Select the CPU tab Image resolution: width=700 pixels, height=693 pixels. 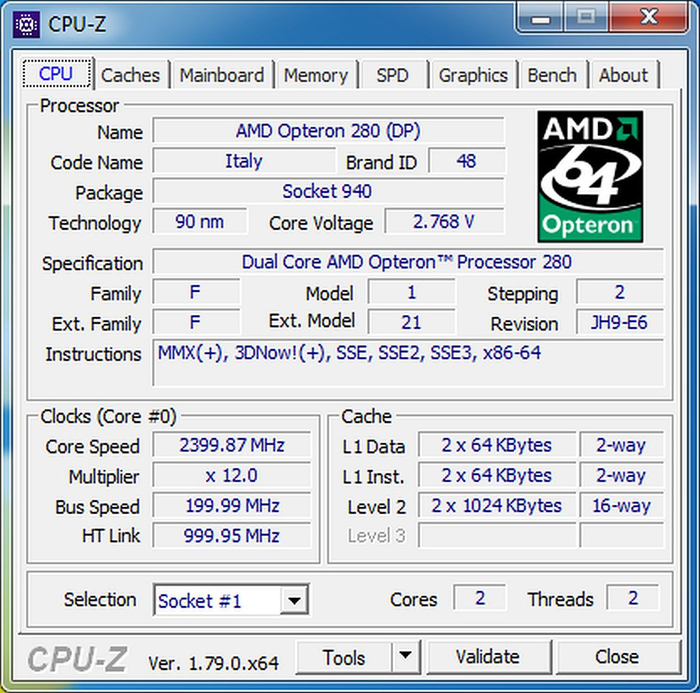56,74
